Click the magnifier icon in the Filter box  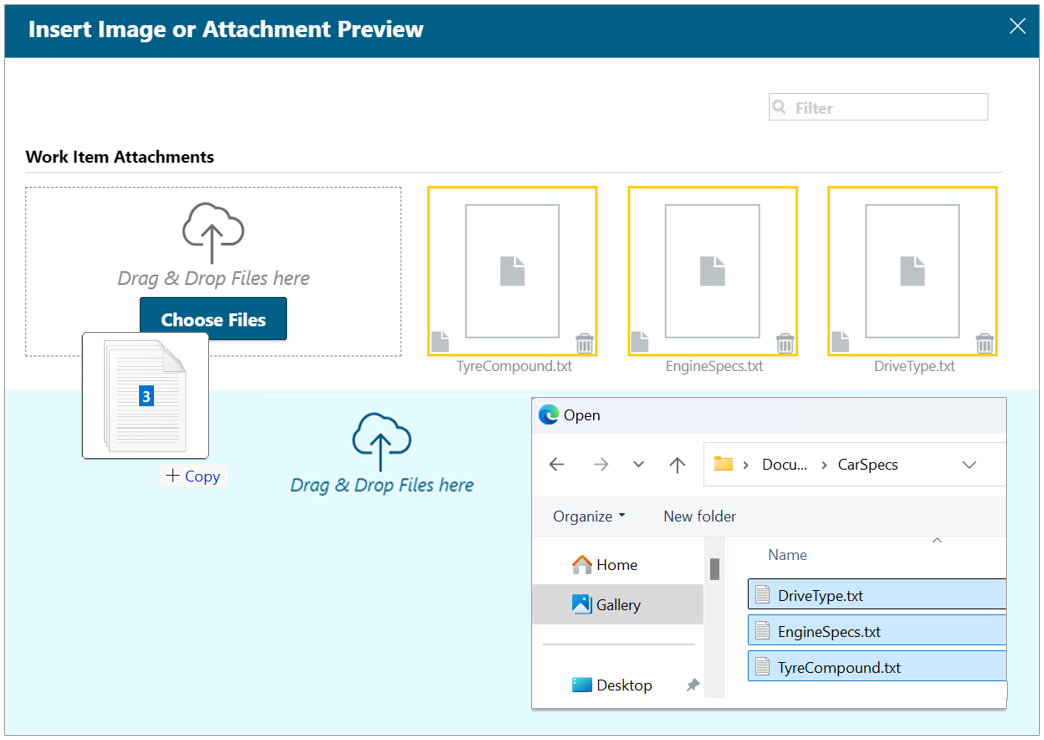pyautogui.click(x=779, y=107)
